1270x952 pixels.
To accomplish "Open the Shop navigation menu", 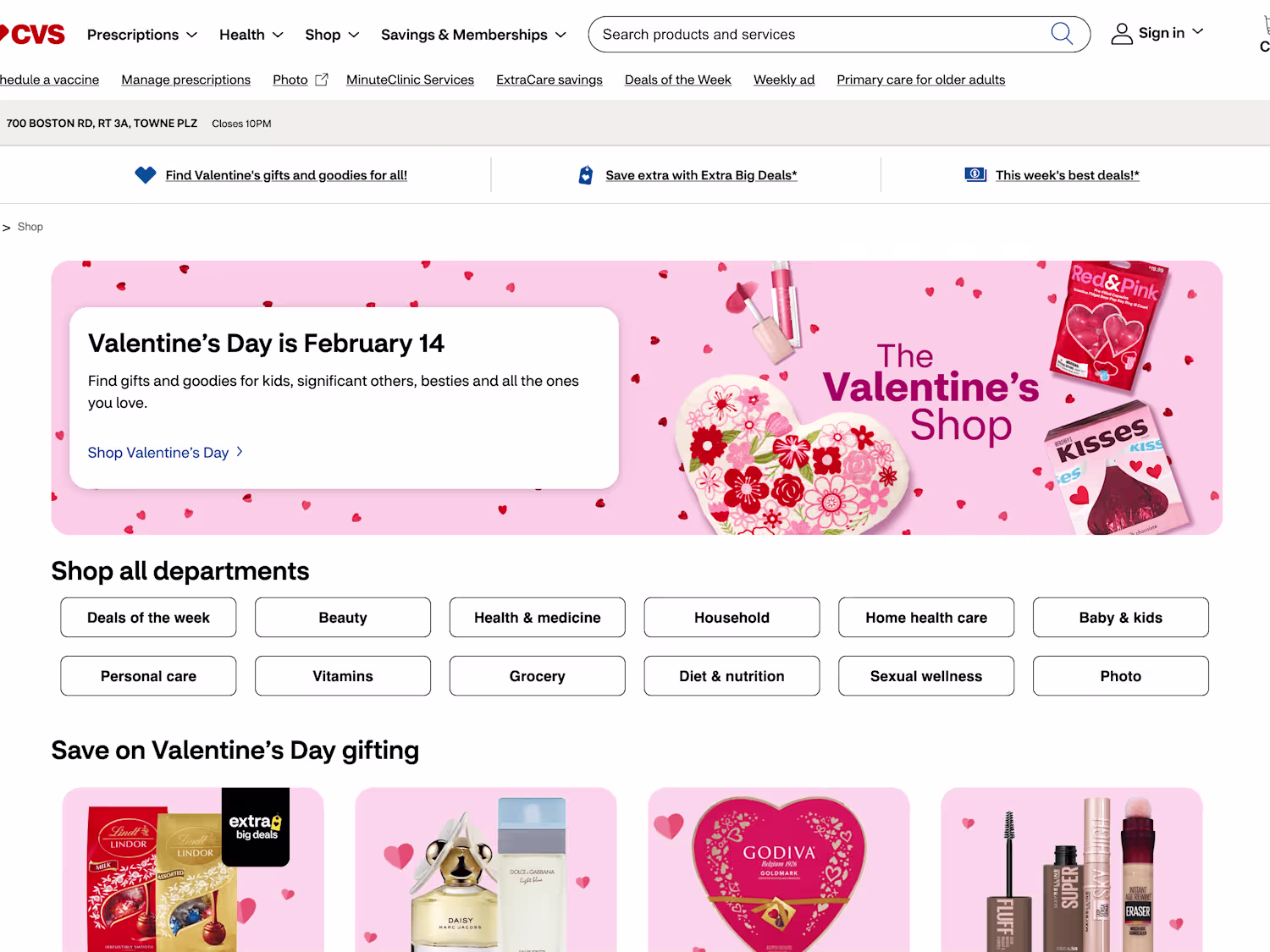I will [x=332, y=35].
